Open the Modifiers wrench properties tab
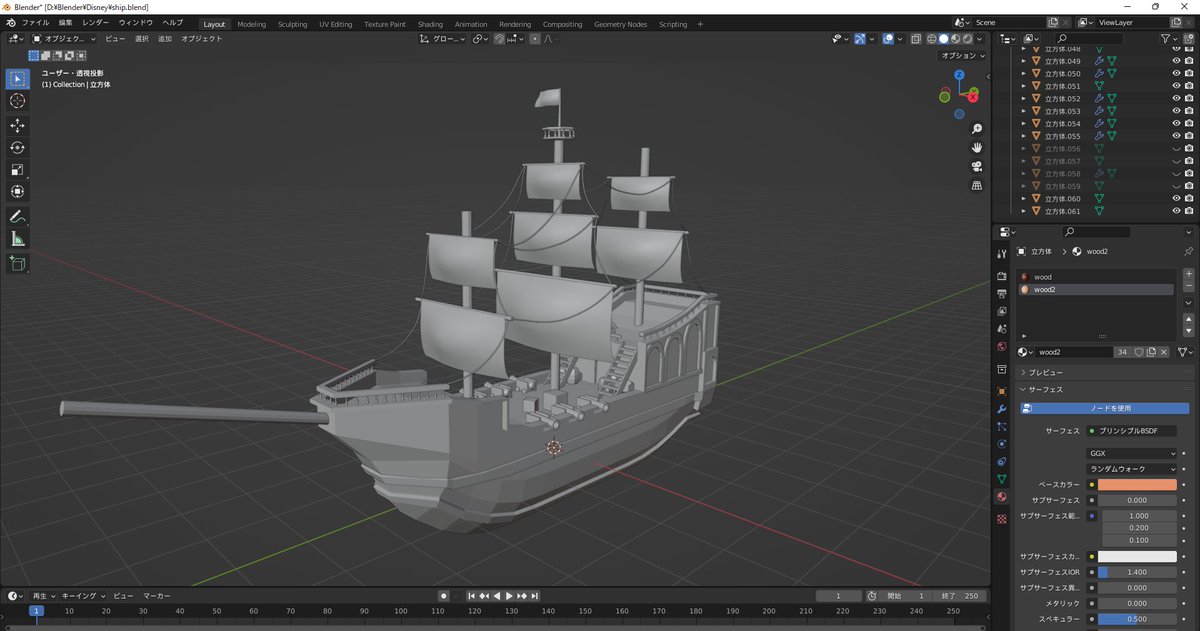 [x=1001, y=409]
